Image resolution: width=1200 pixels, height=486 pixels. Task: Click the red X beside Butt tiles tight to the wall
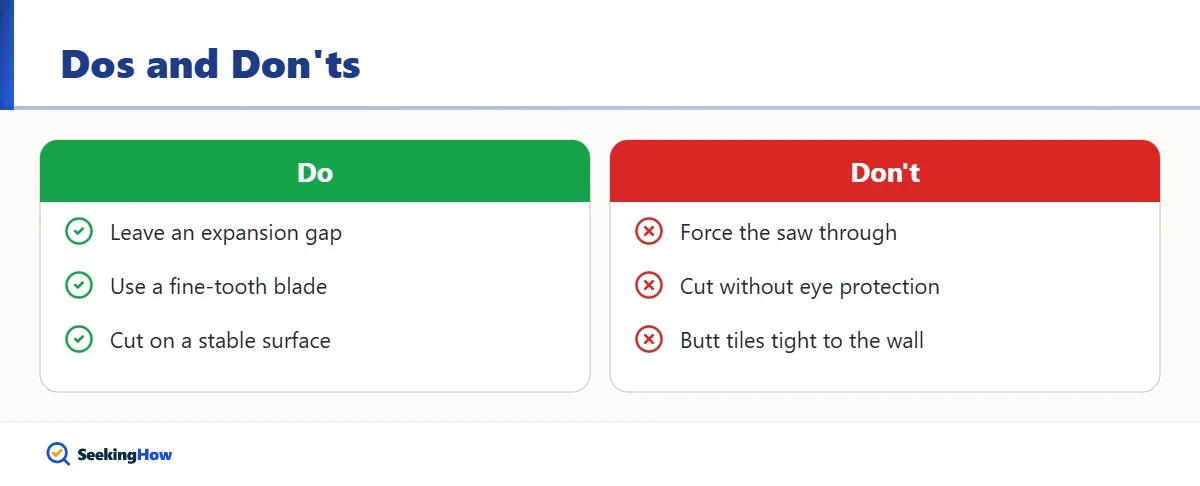(x=649, y=340)
